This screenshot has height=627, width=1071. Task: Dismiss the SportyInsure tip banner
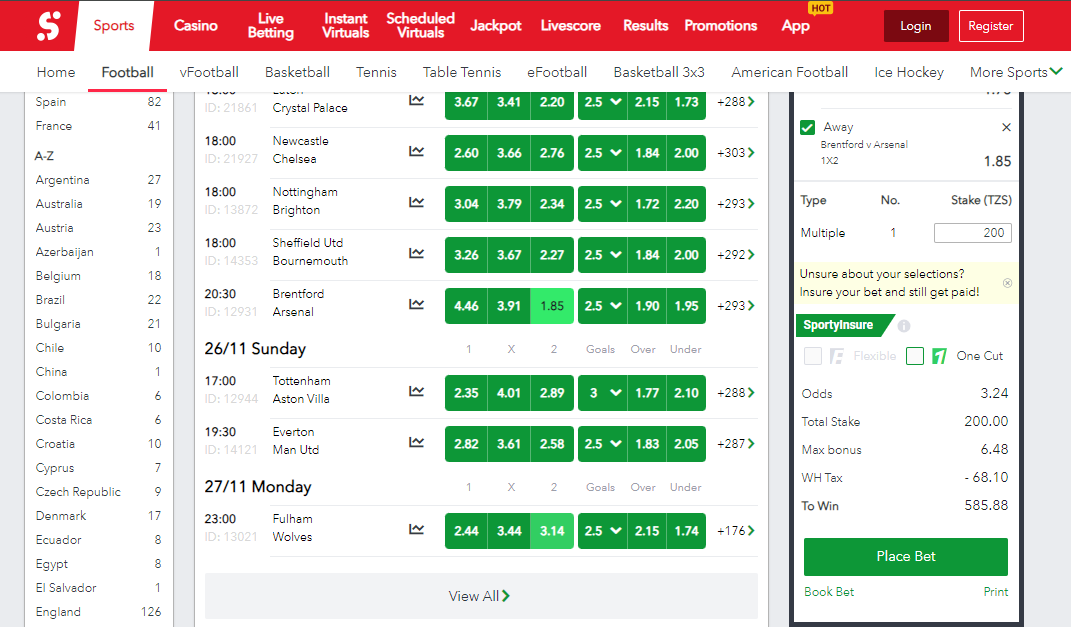(1007, 283)
